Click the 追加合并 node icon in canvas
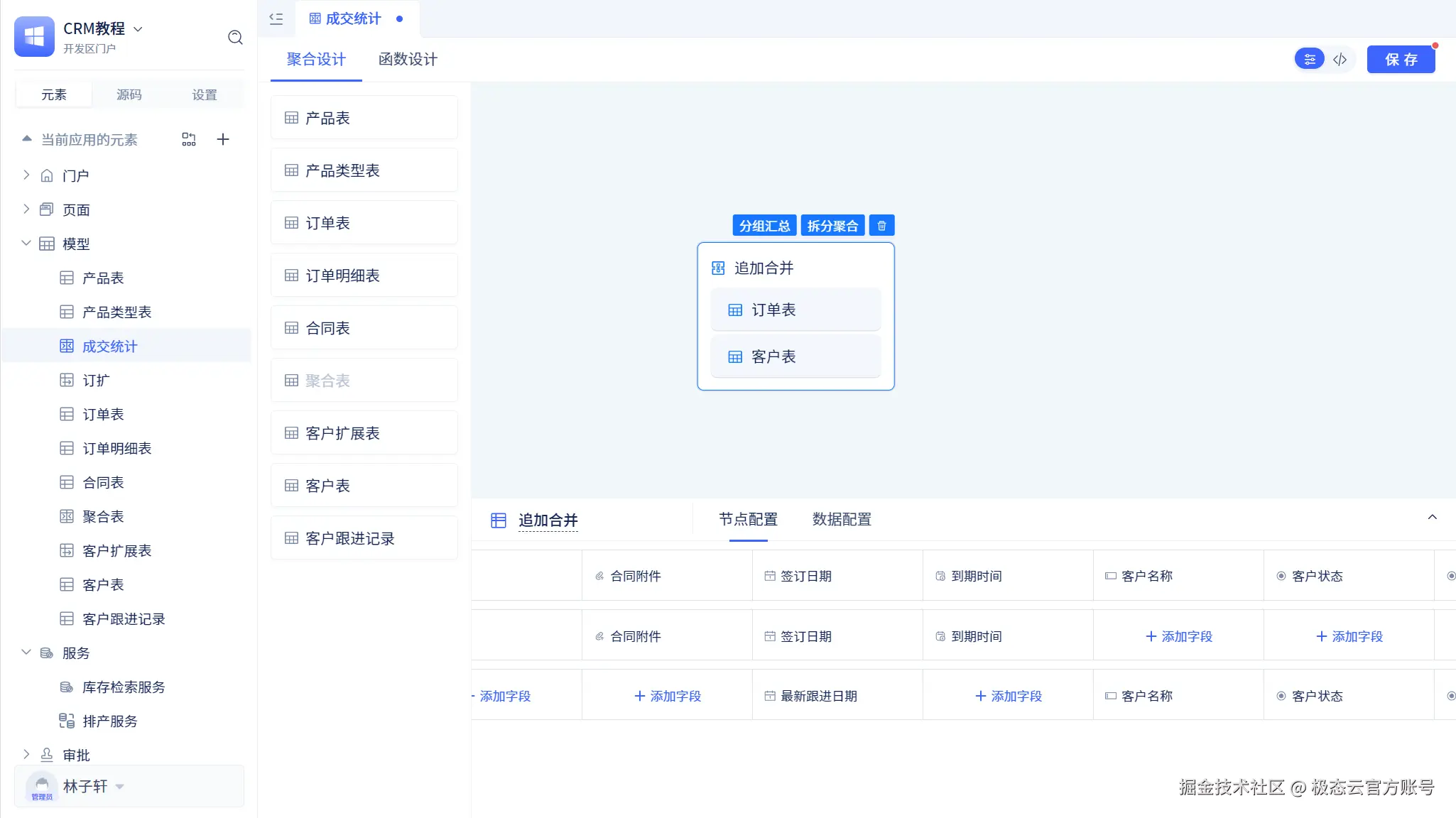Image resolution: width=1456 pixels, height=818 pixels. (x=718, y=268)
